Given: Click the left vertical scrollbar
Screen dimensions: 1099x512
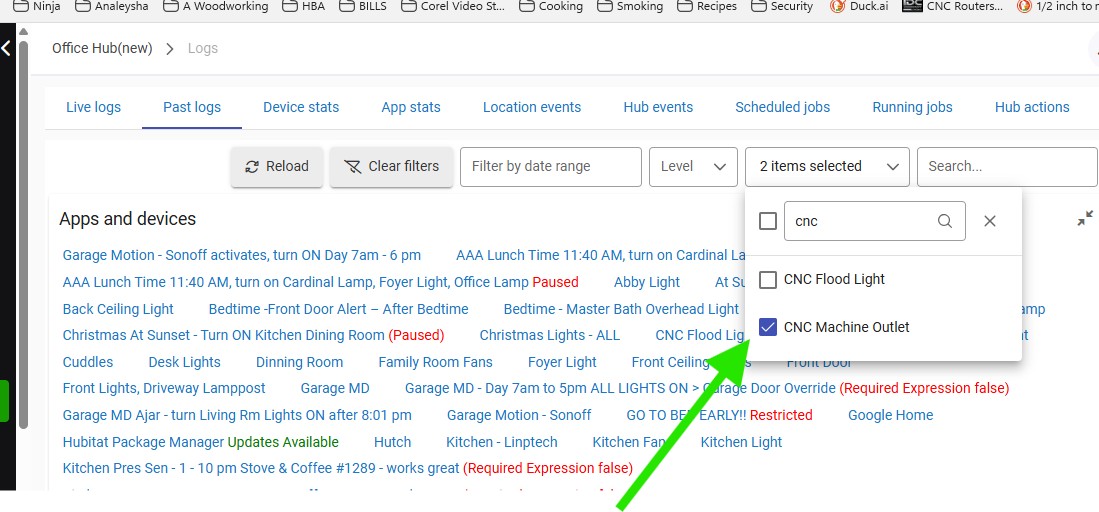Looking at the screenshot, I should [22, 230].
